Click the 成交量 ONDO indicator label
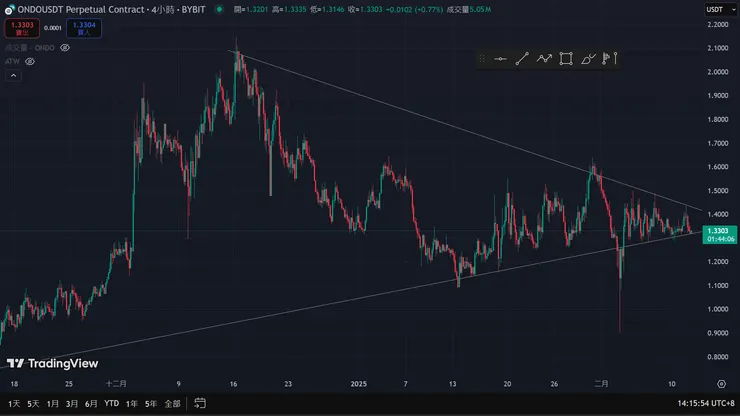This screenshot has width=740, height=416. 30,48
